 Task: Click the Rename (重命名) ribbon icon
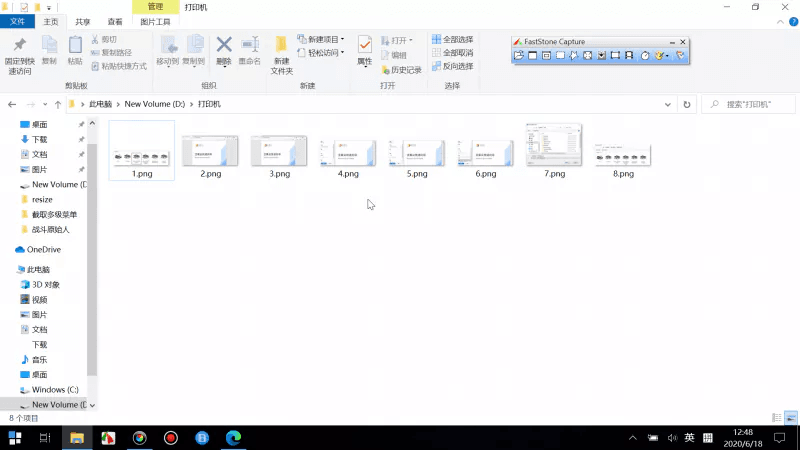pyautogui.click(x=249, y=51)
